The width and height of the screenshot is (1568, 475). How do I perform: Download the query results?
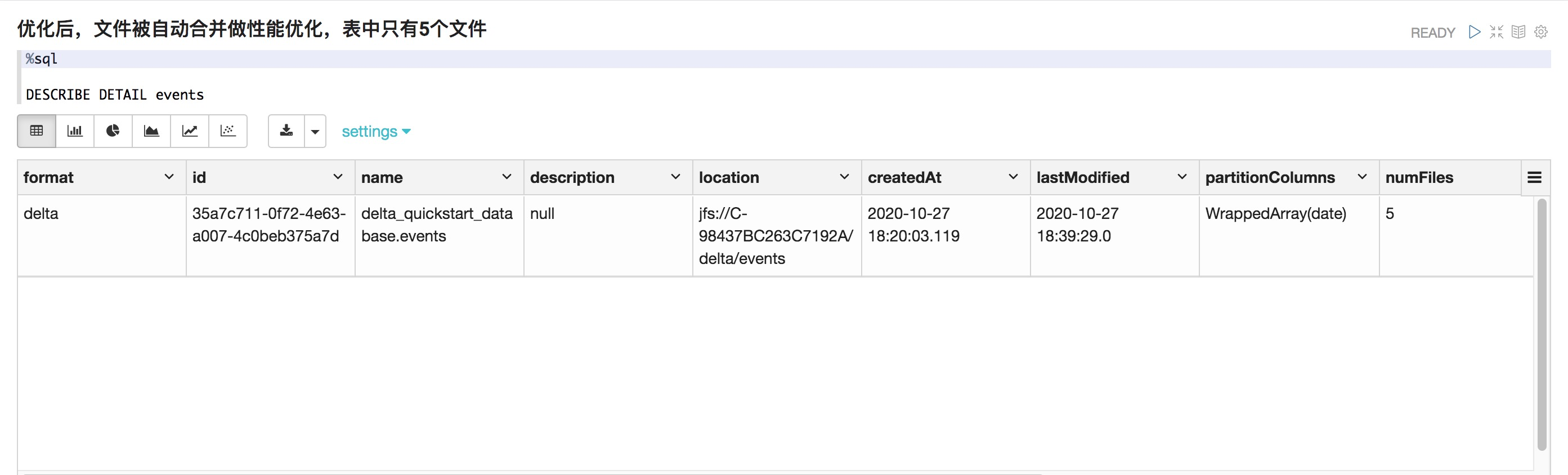[x=285, y=131]
